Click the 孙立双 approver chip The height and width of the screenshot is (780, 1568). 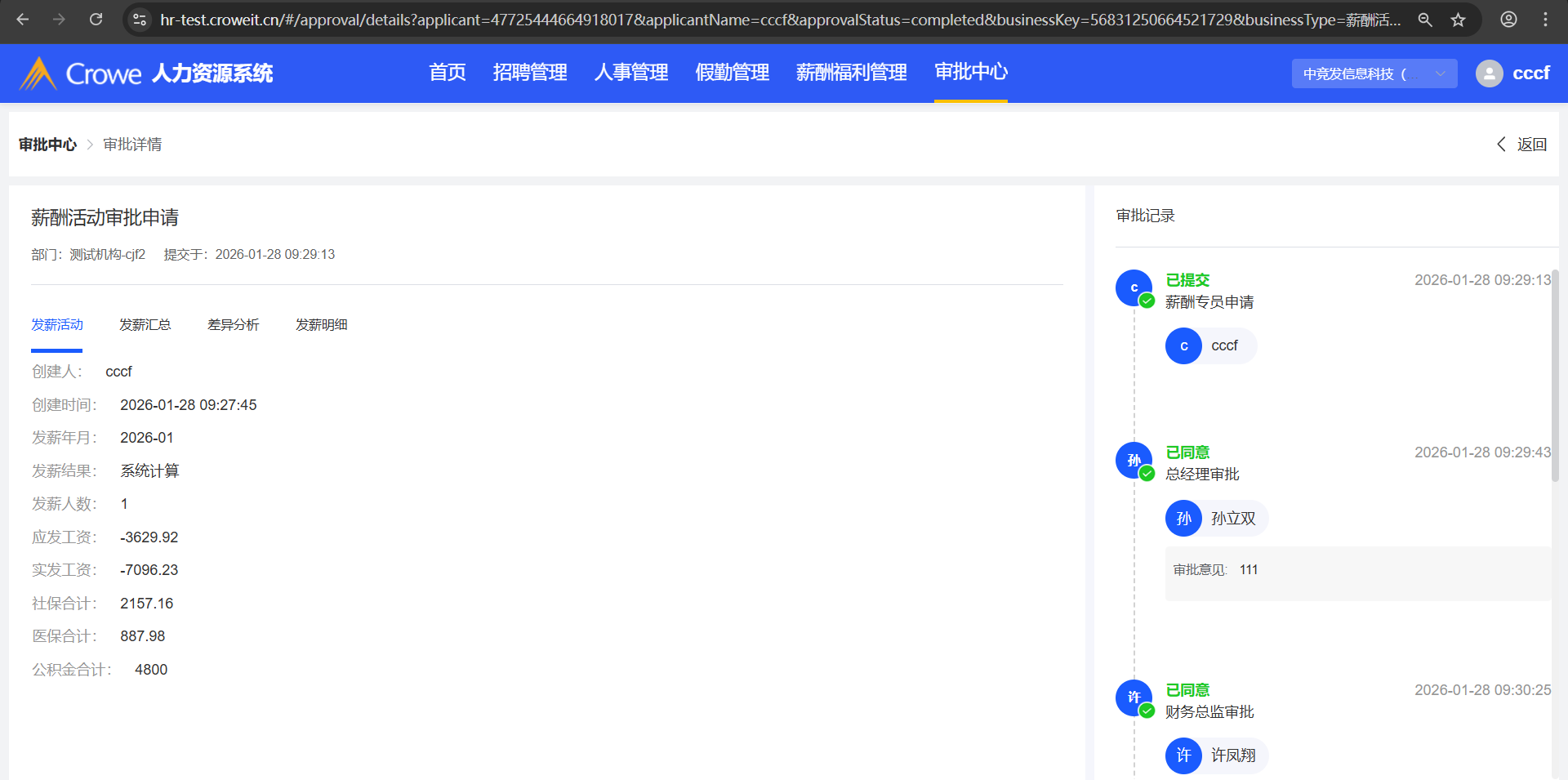(x=1216, y=519)
